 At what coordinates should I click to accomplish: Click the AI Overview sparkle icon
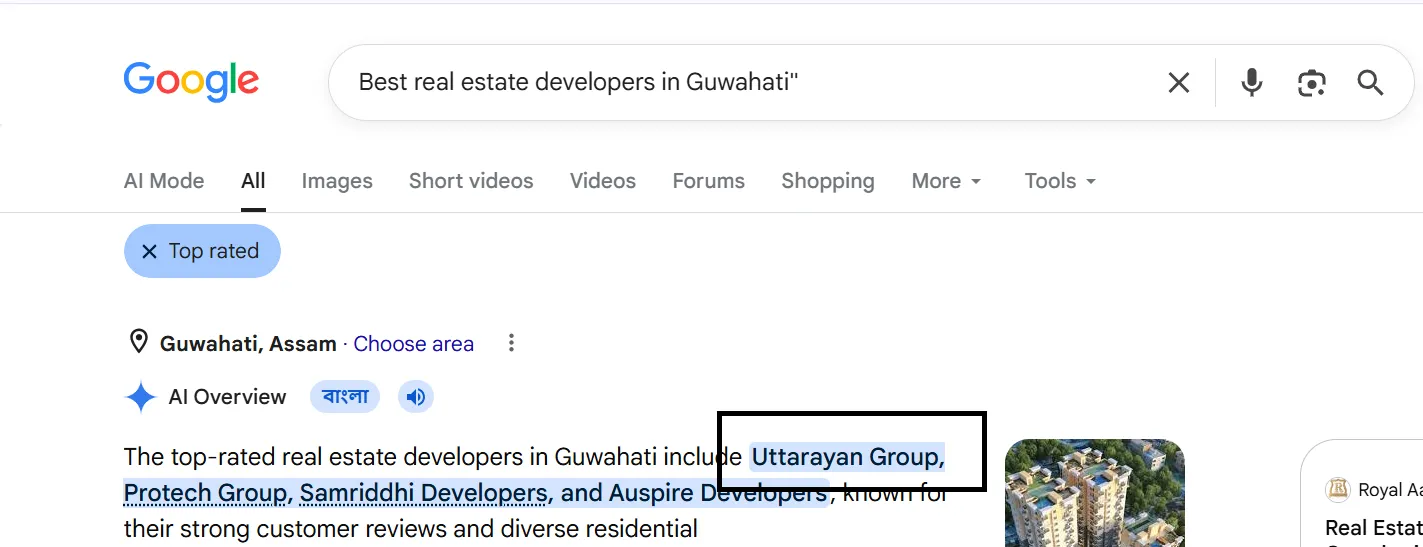pyautogui.click(x=140, y=397)
